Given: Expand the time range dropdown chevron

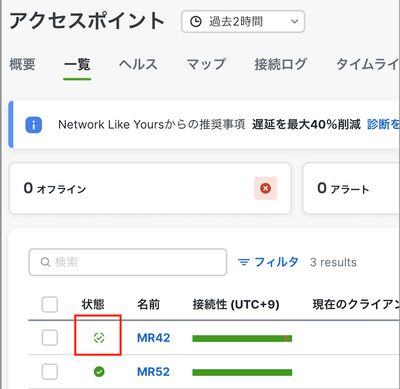Looking at the screenshot, I should pyautogui.click(x=294, y=22).
